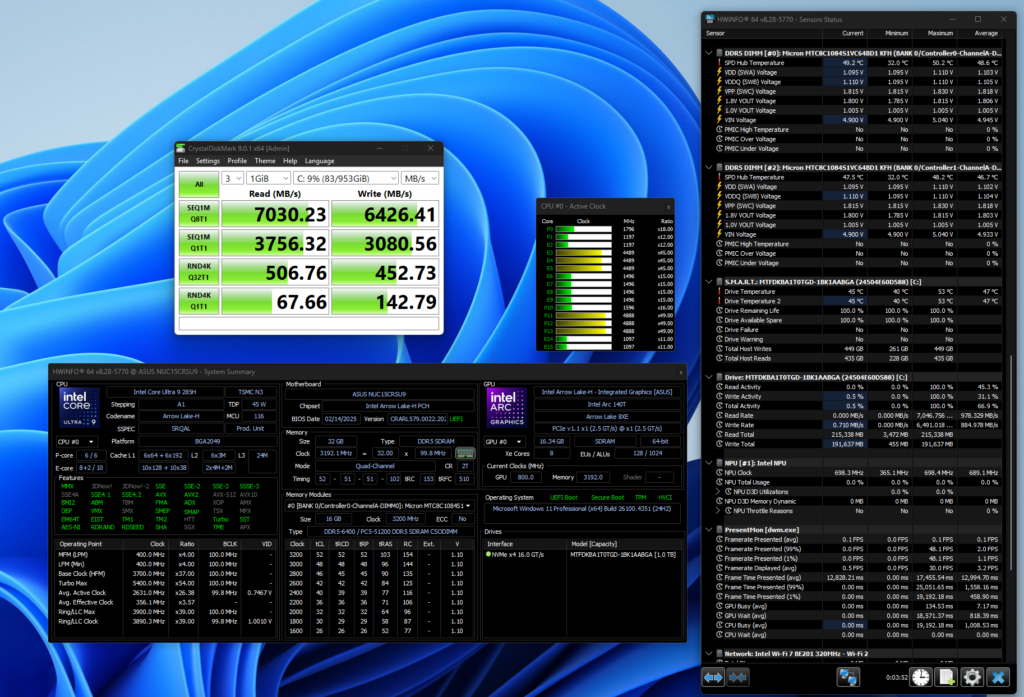This screenshot has width=1024, height=697.
Task: Click the SEQ1M Q8T1 read result bar 7030.23
Action: coord(275,214)
